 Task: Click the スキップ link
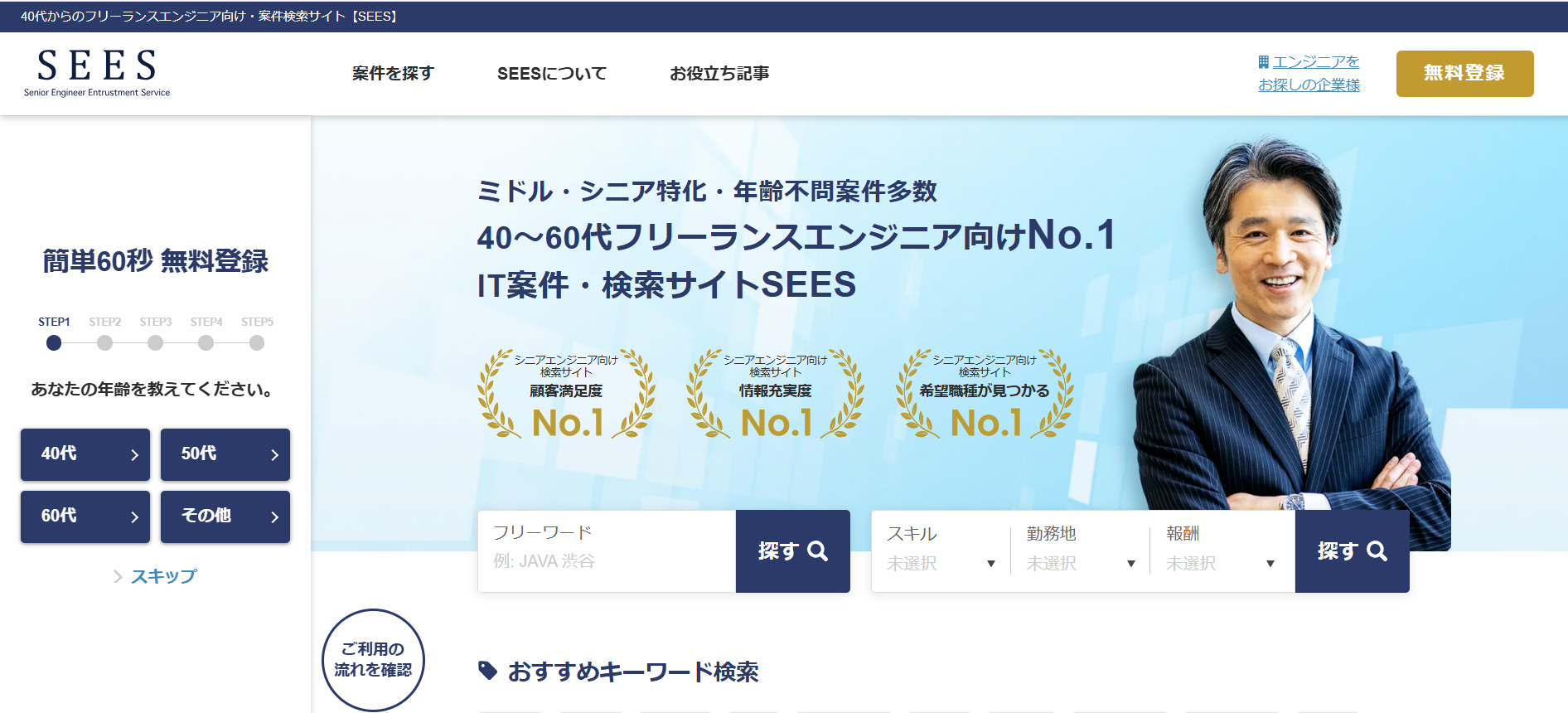click(163, 576)
